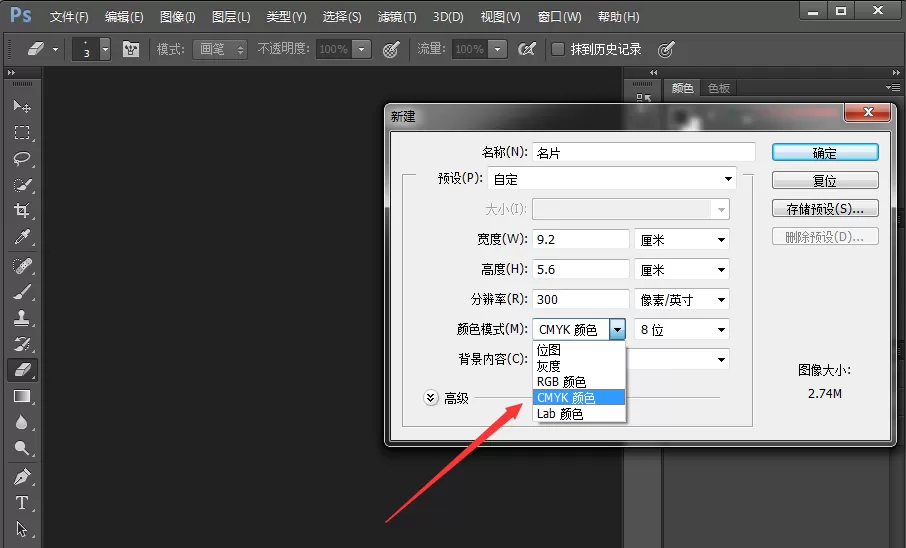Select the Brush tool
Viewport: 906px width, 548px height.
click(x=22, y=292)
